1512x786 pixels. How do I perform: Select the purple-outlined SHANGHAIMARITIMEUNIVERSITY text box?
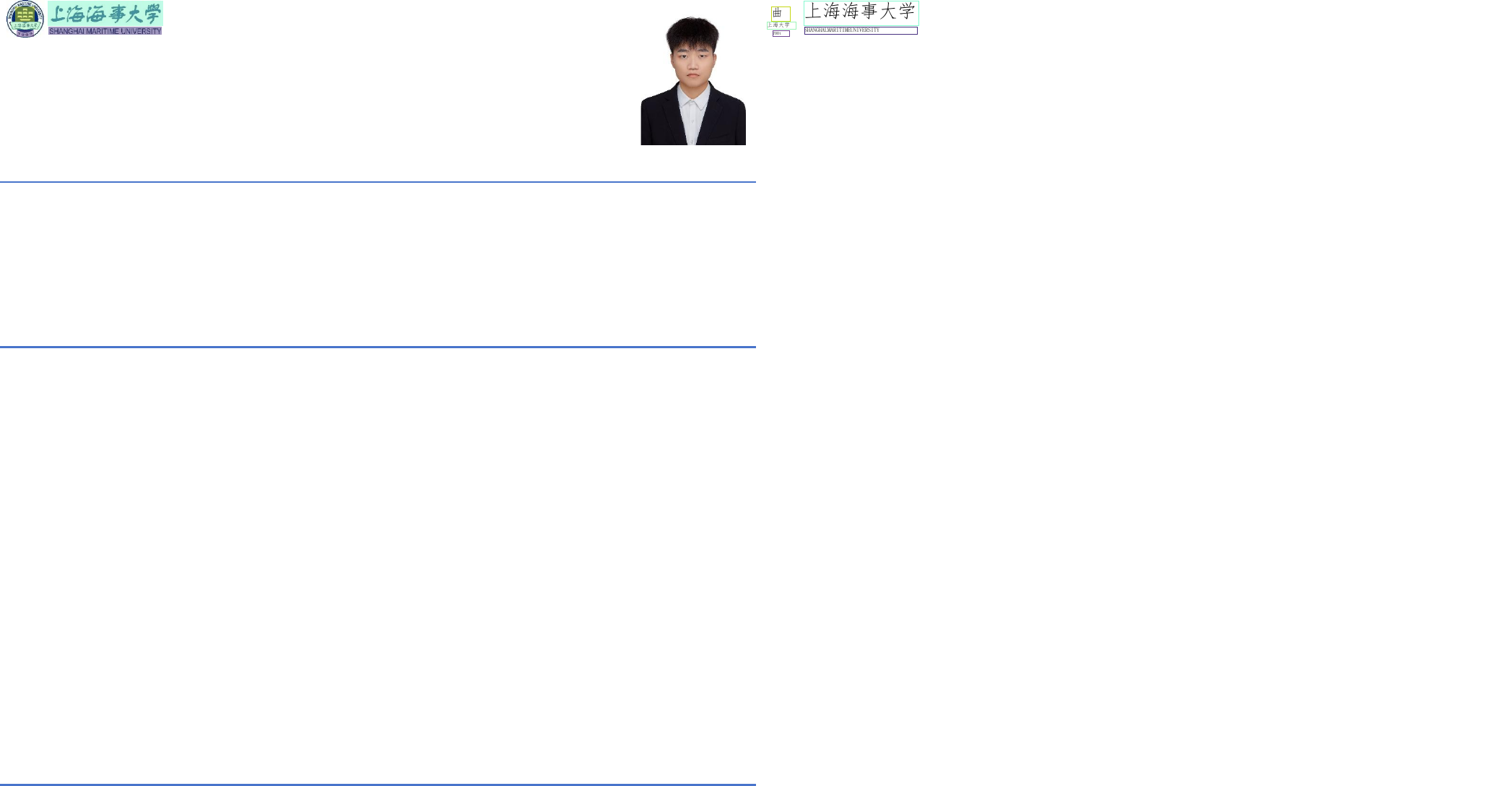861,30
